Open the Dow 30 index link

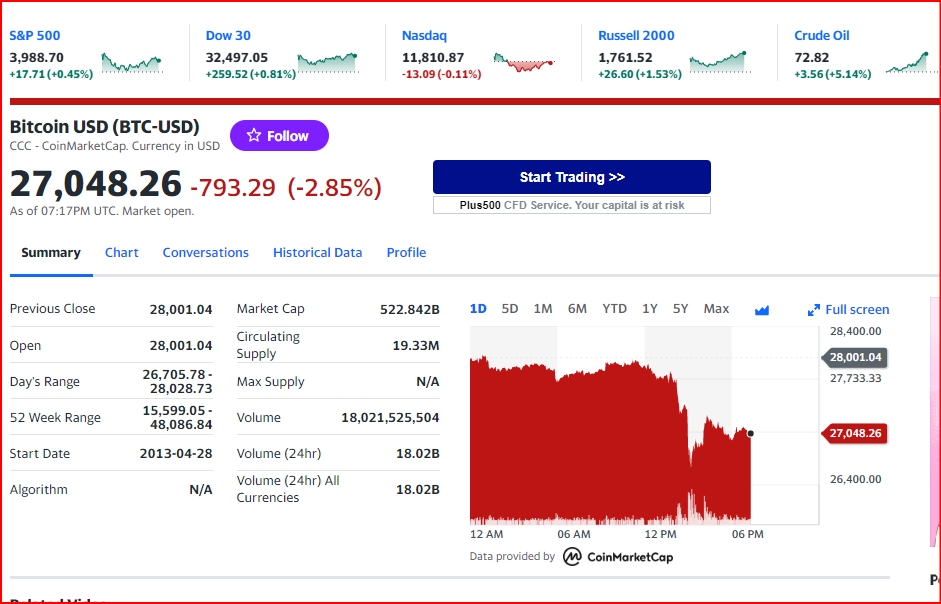click(x=228, y=35)
